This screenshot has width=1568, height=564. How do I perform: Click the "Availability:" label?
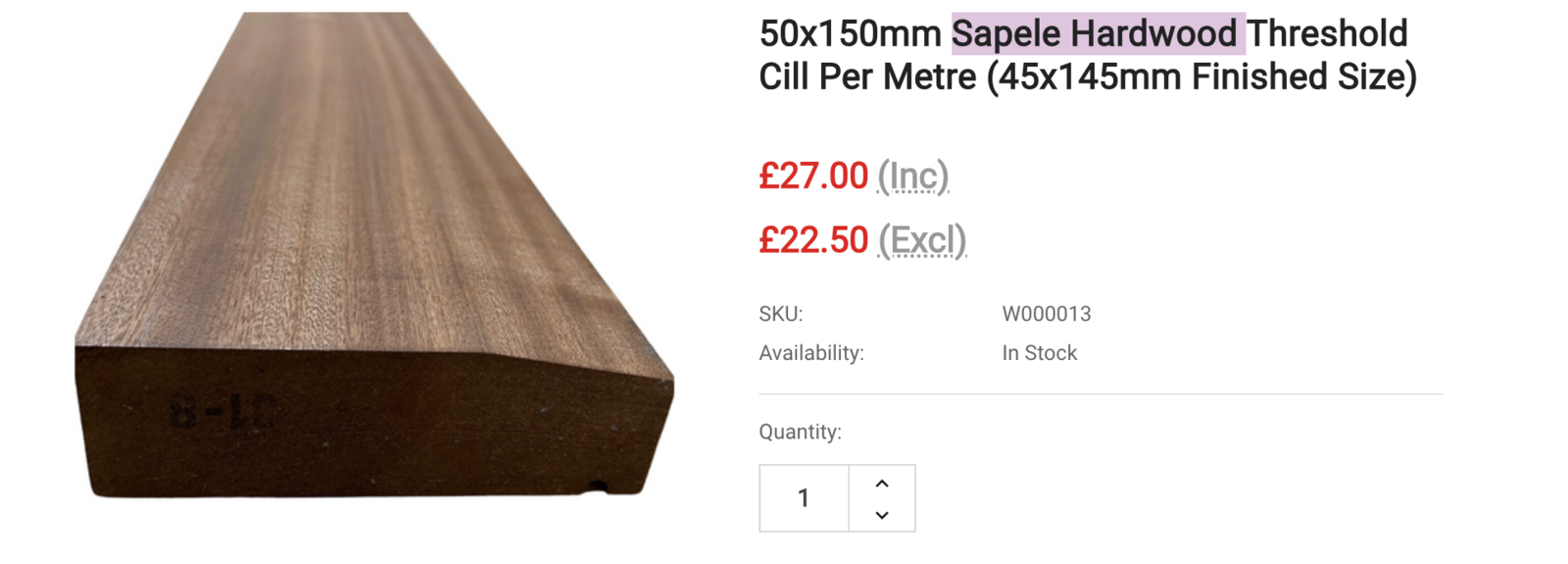[x=810, y=353]
